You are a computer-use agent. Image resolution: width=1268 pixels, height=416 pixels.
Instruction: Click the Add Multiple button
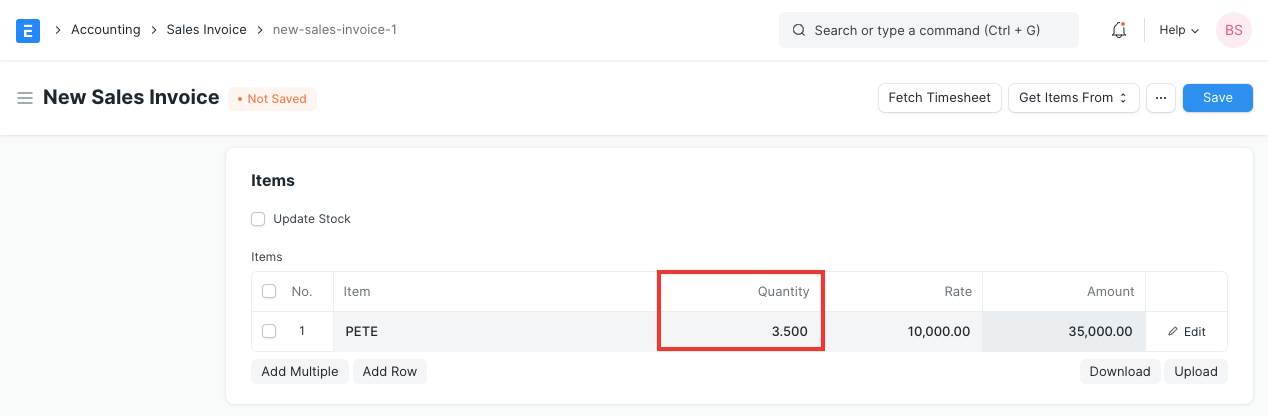pyautogui.click(x=299, y=372)
